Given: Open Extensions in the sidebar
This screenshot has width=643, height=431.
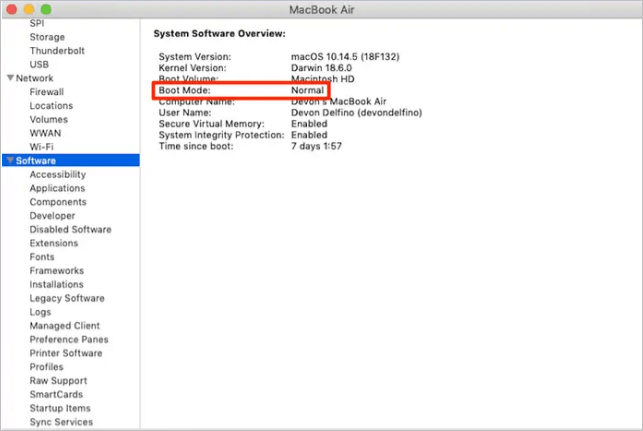Looking at the screenshot, I should point(53,243).
